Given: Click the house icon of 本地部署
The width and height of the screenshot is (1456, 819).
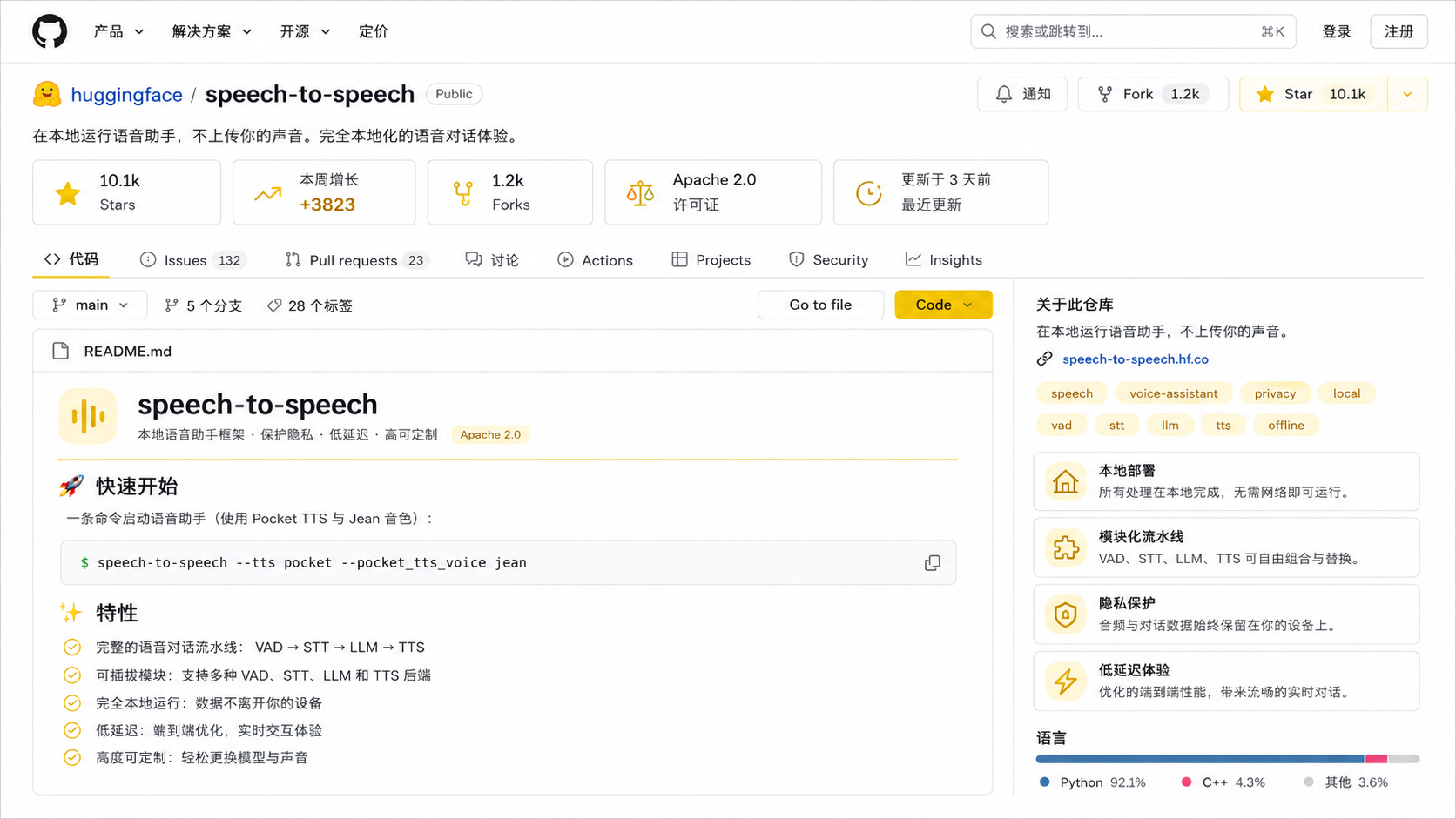Looking at the screenshot, I should click(1065, 481).
